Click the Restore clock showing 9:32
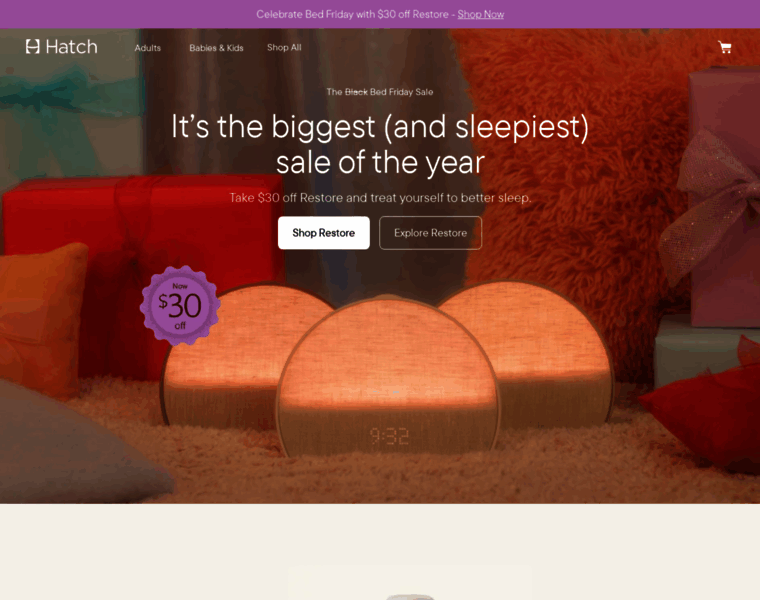 (388, 380)
